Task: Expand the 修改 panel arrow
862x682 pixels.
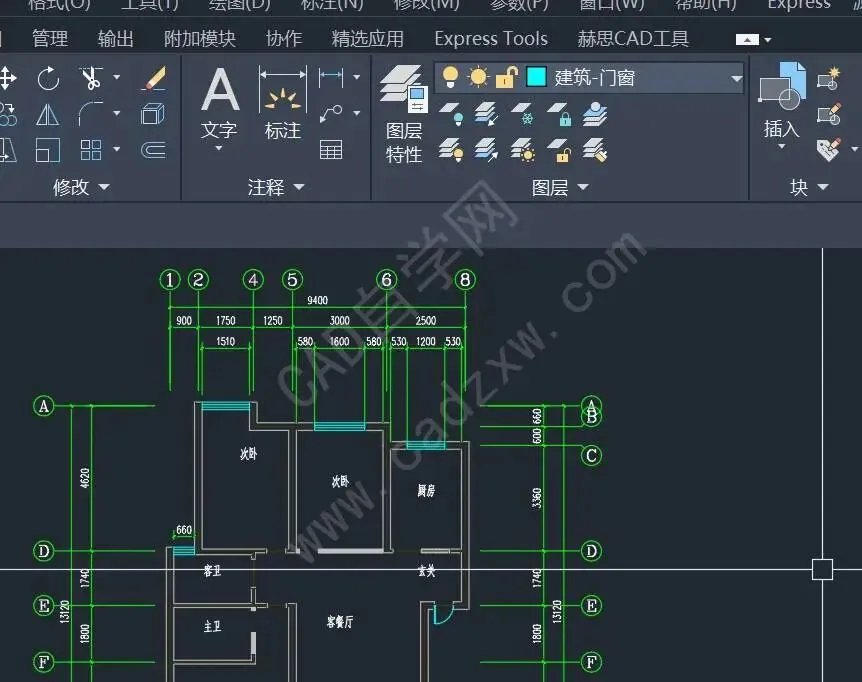Action: click(x=104, y=187)
